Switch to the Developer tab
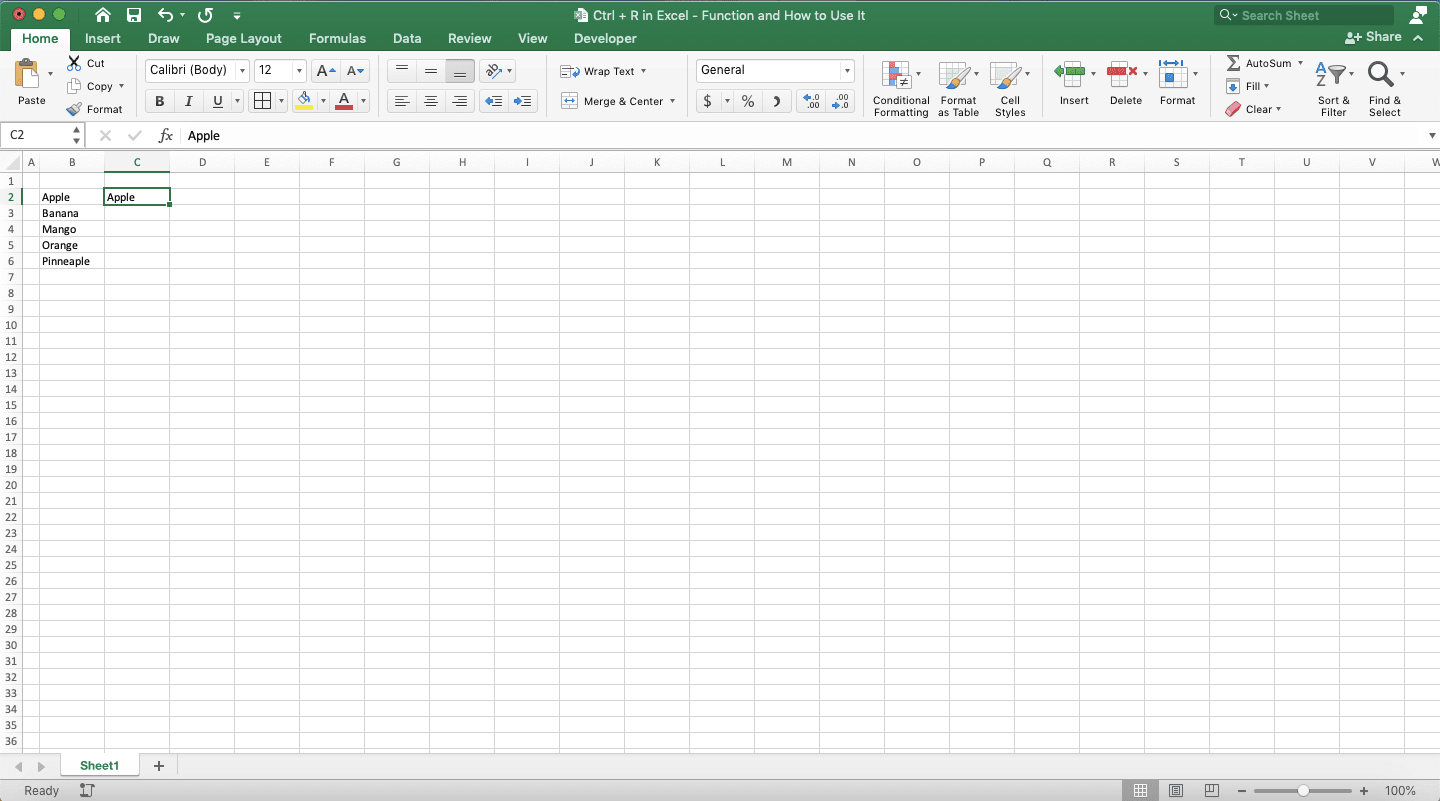This screenshot has height=801, width=1440. tap(605, 38)
